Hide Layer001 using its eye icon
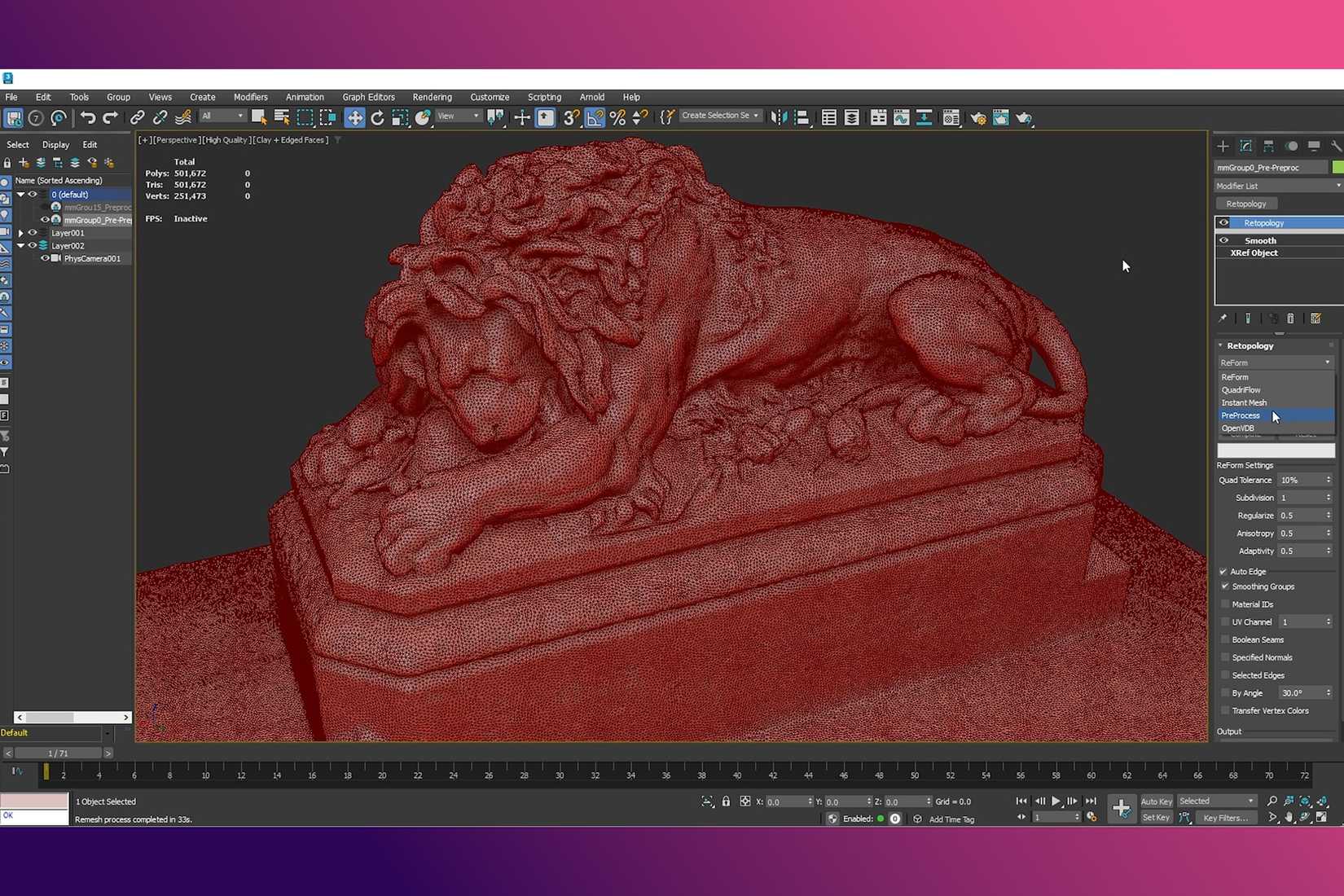 33,233
